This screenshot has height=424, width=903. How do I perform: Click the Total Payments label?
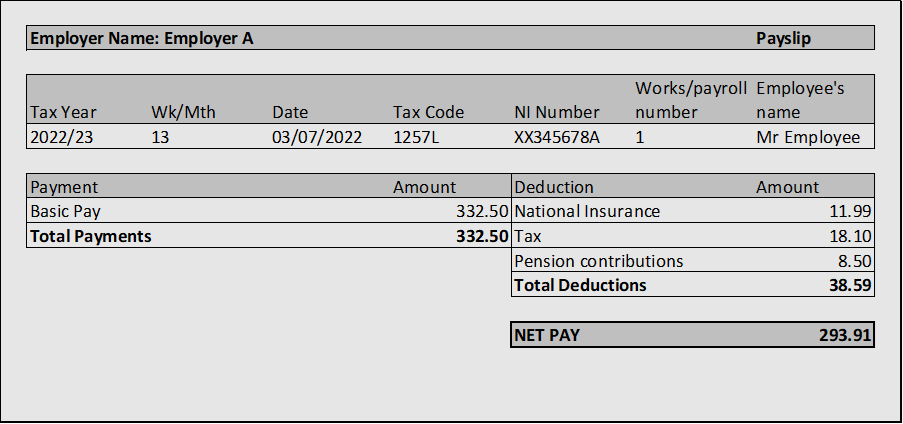[90, 236]
